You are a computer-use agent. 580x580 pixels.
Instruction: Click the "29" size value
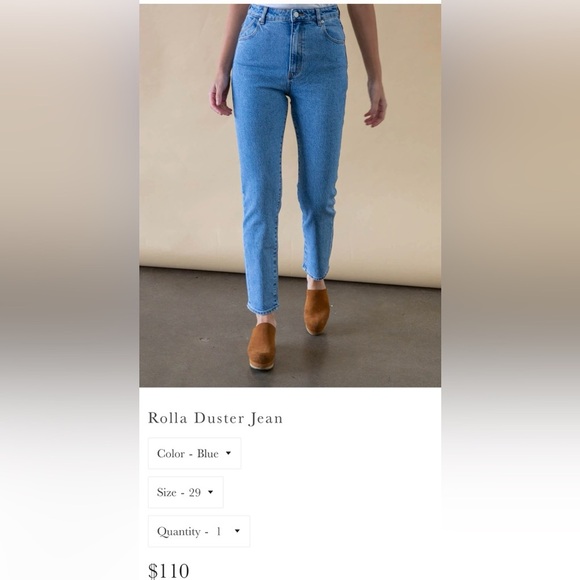(195, 492)
